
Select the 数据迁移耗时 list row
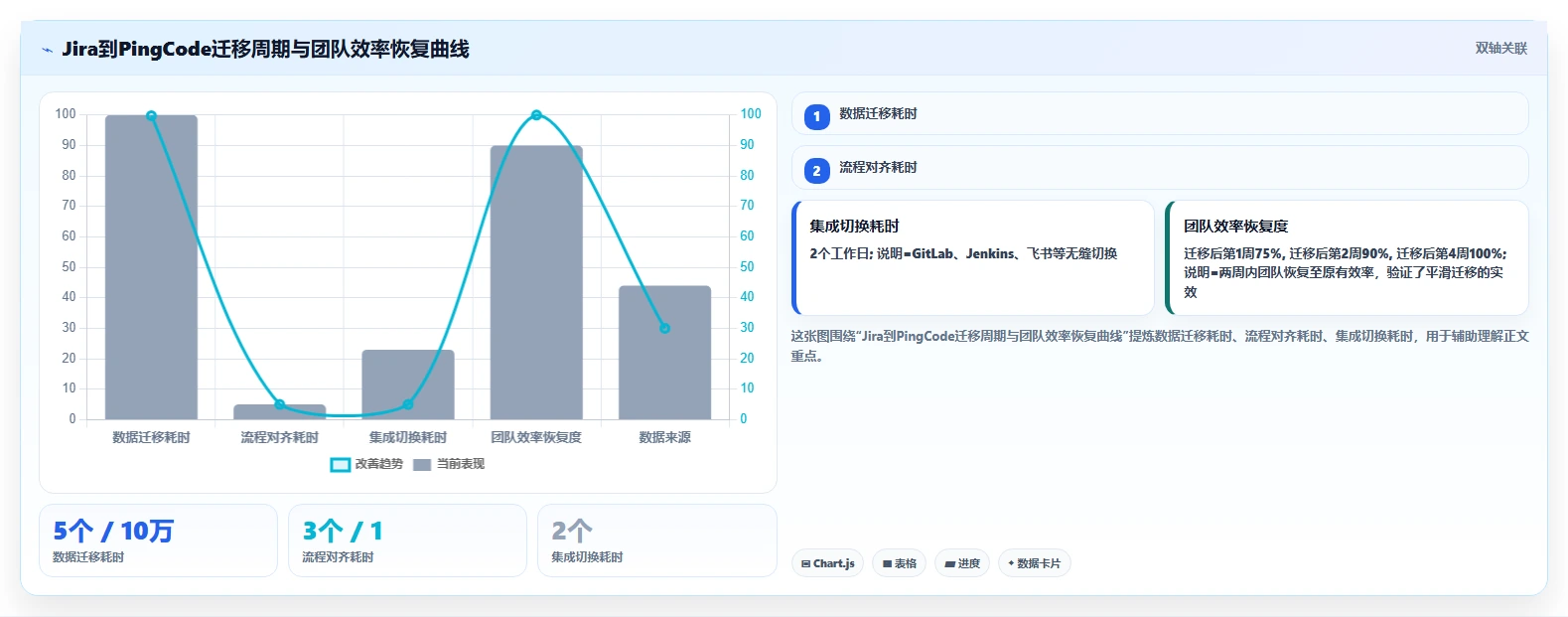[x=1159, y=113]
